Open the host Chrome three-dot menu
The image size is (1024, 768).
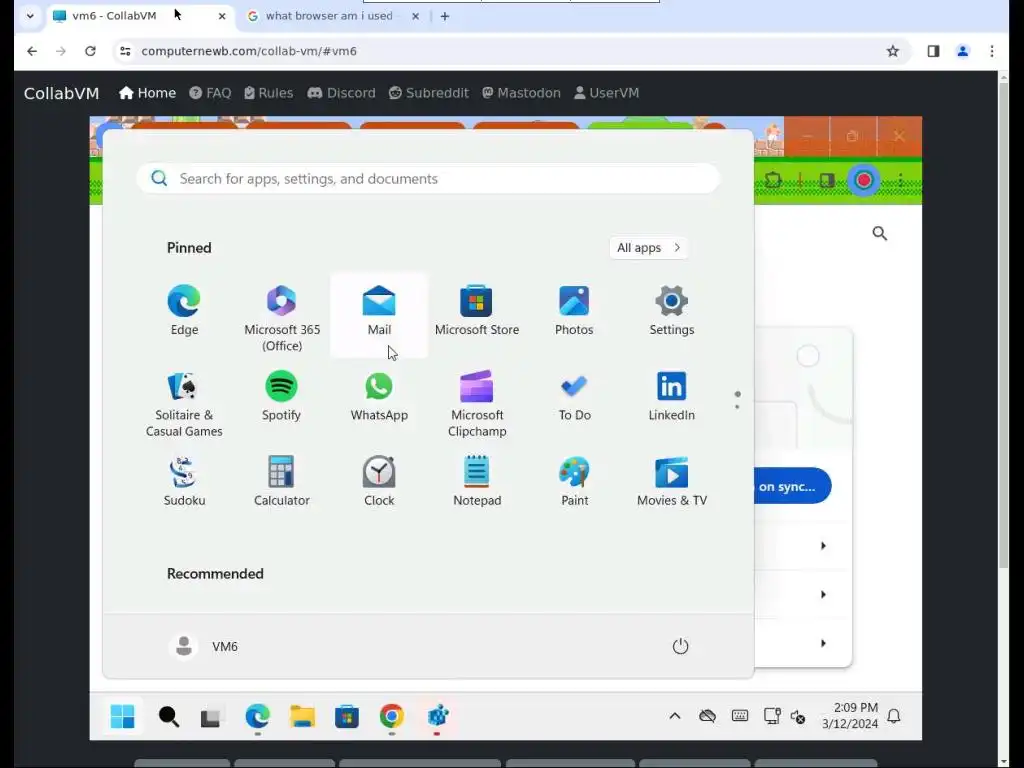click(x=992, y=51)
